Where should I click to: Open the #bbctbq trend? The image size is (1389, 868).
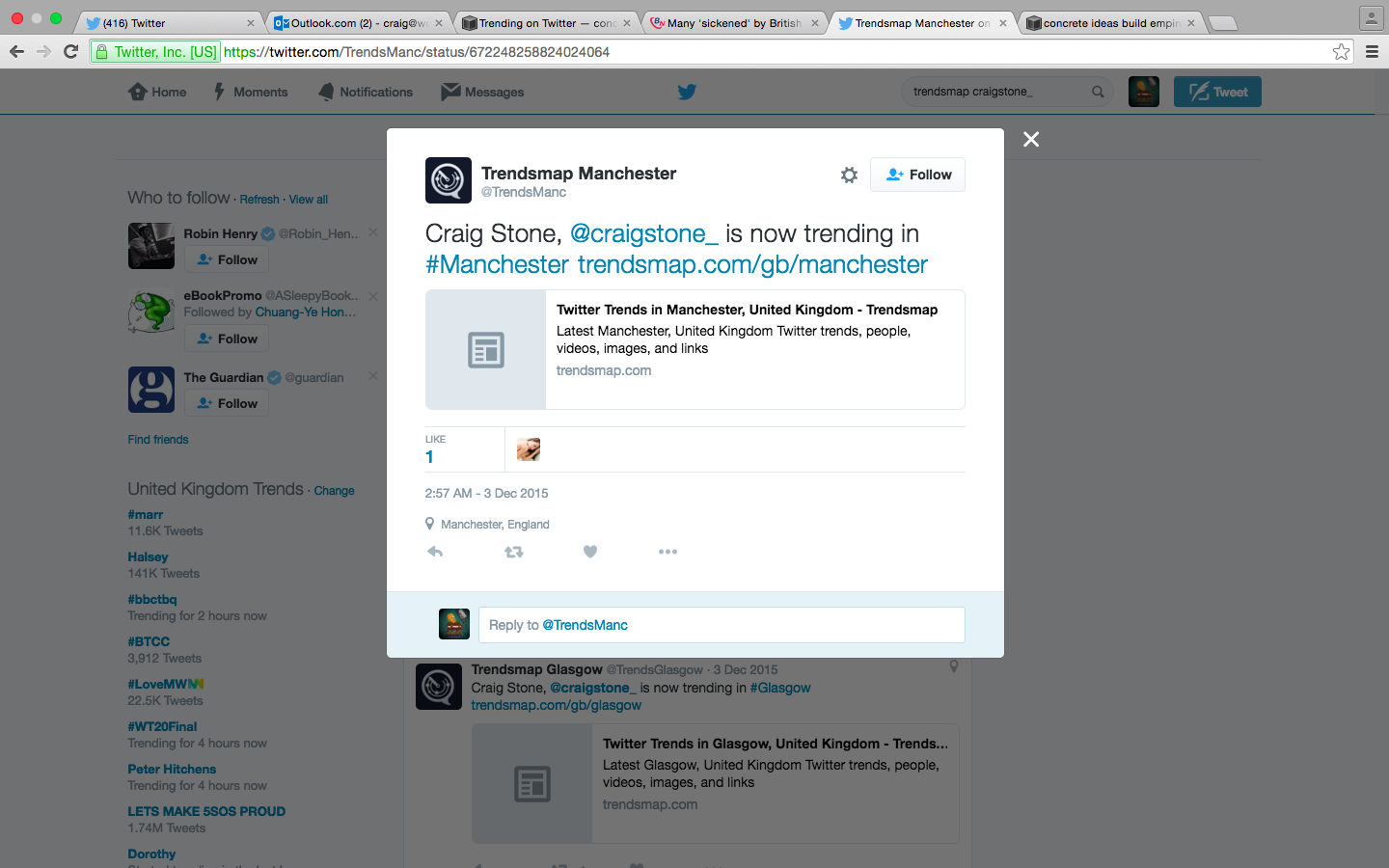pos(152,599)
